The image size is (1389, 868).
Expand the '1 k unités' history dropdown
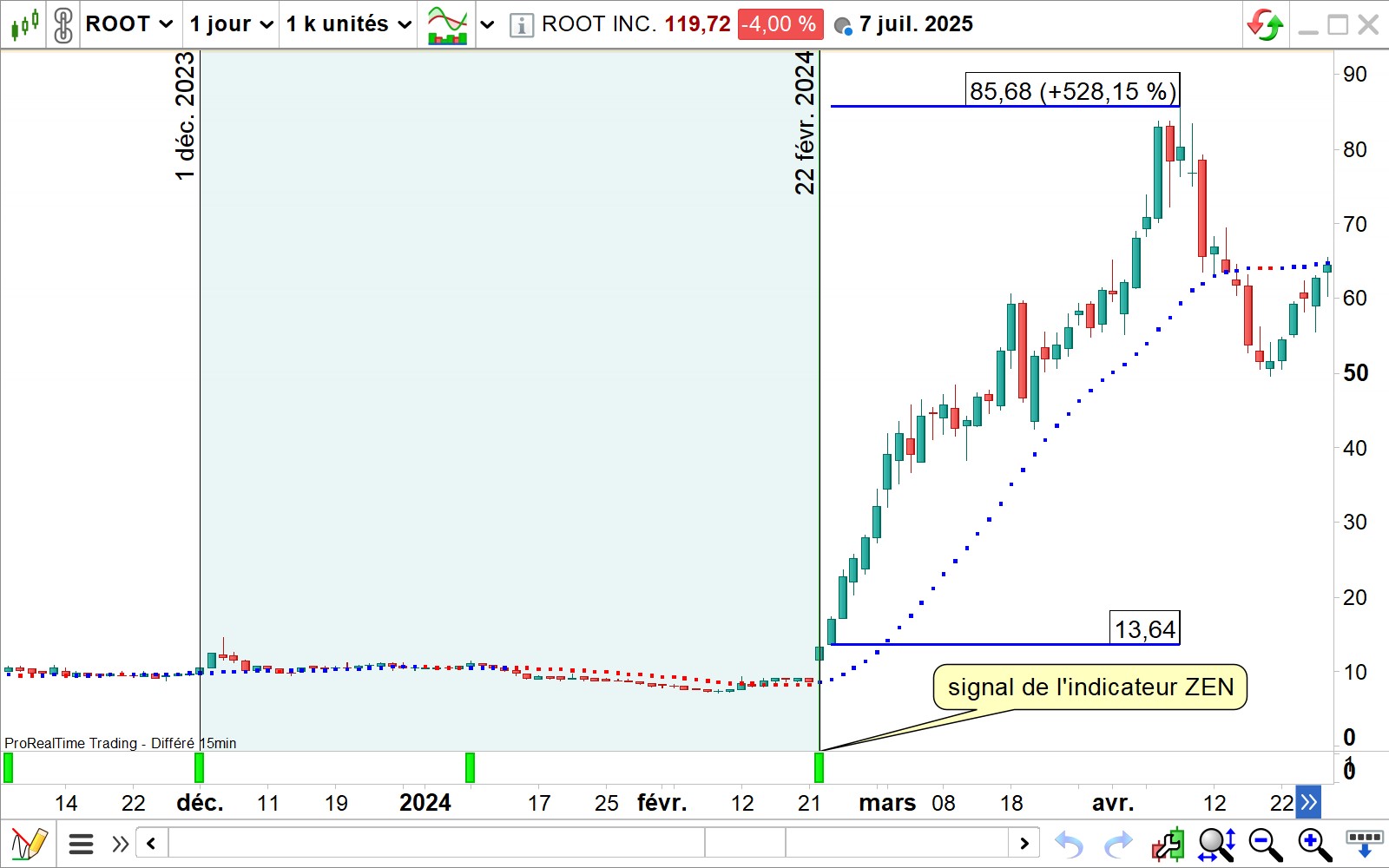(348, 24)
